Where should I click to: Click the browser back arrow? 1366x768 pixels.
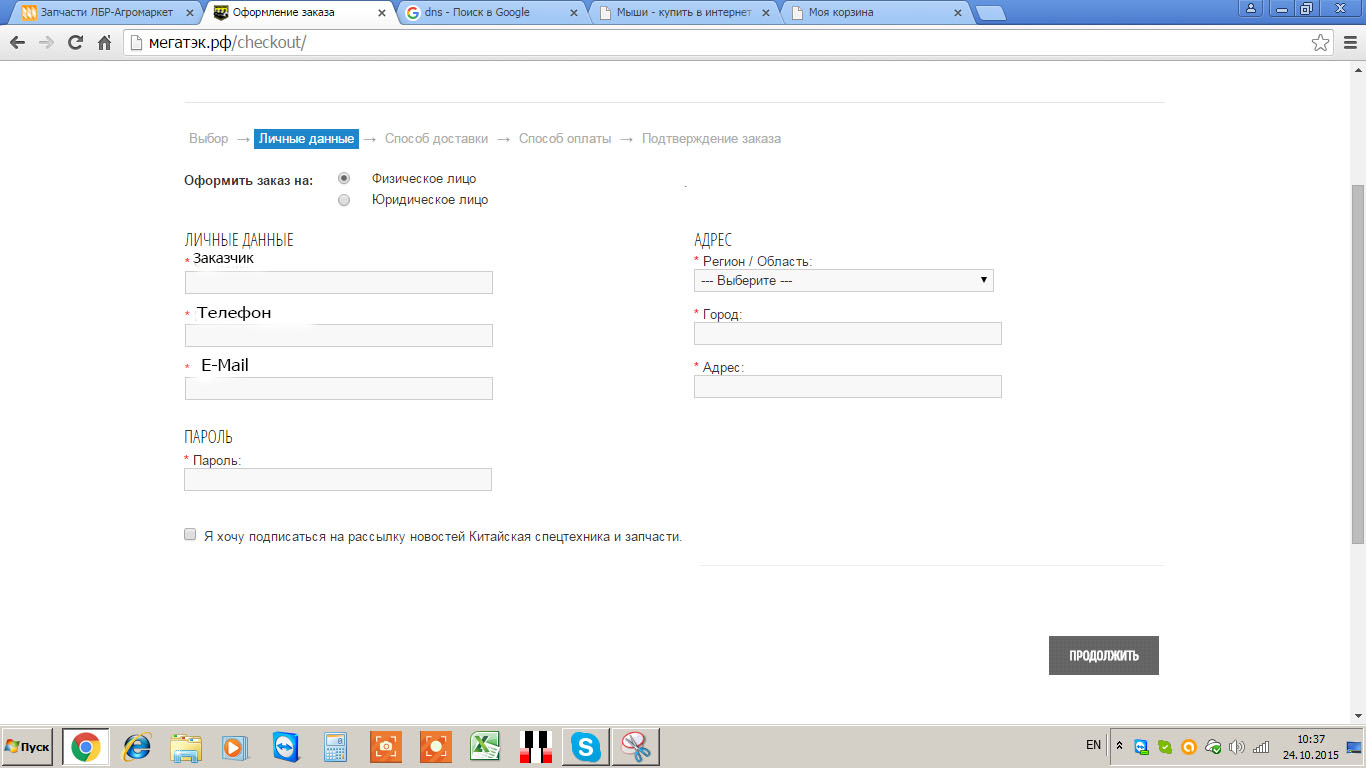coord(17,43)
